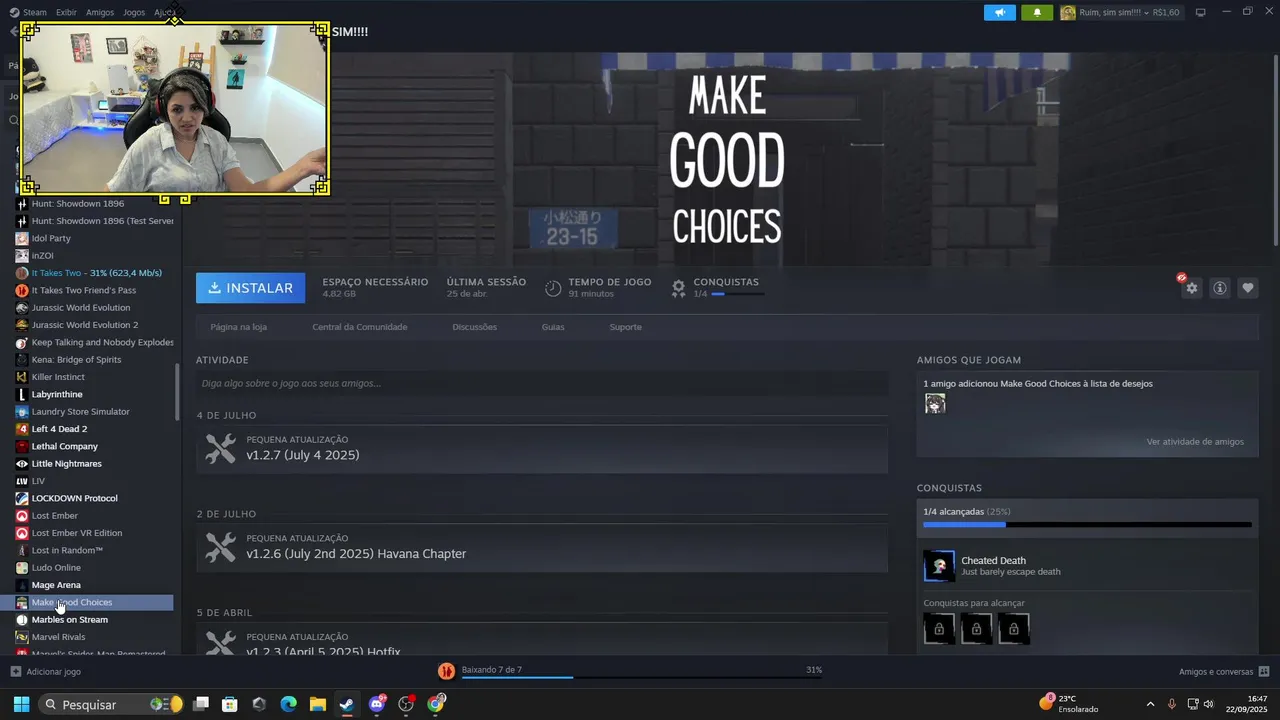Image resolution: width=1280 pixels, height=720 pixels.
Task: Add Make Good Choices to favorites heart
Action: click(1248, 288)
